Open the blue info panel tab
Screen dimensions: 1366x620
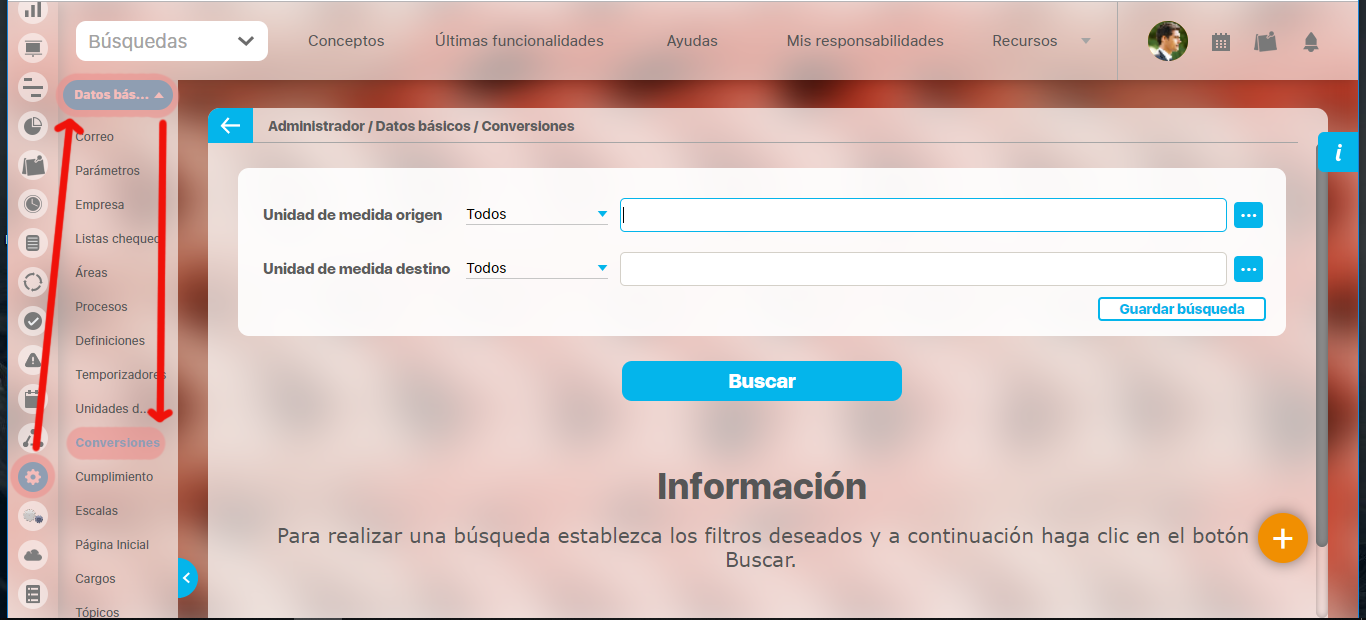1340,152
